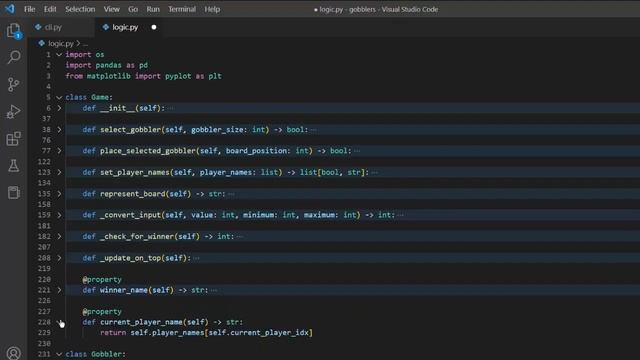Click the Python file icon on logic.py tab

(106, 27)
